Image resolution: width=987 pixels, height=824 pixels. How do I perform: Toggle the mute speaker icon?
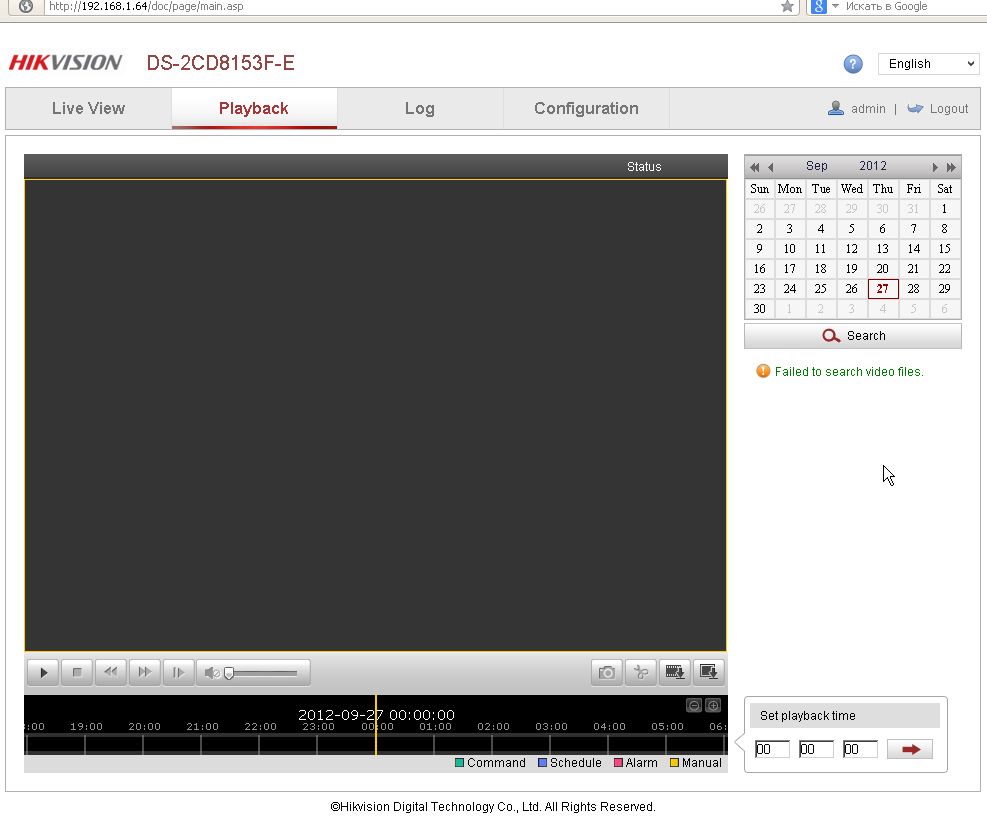[212, 673]
